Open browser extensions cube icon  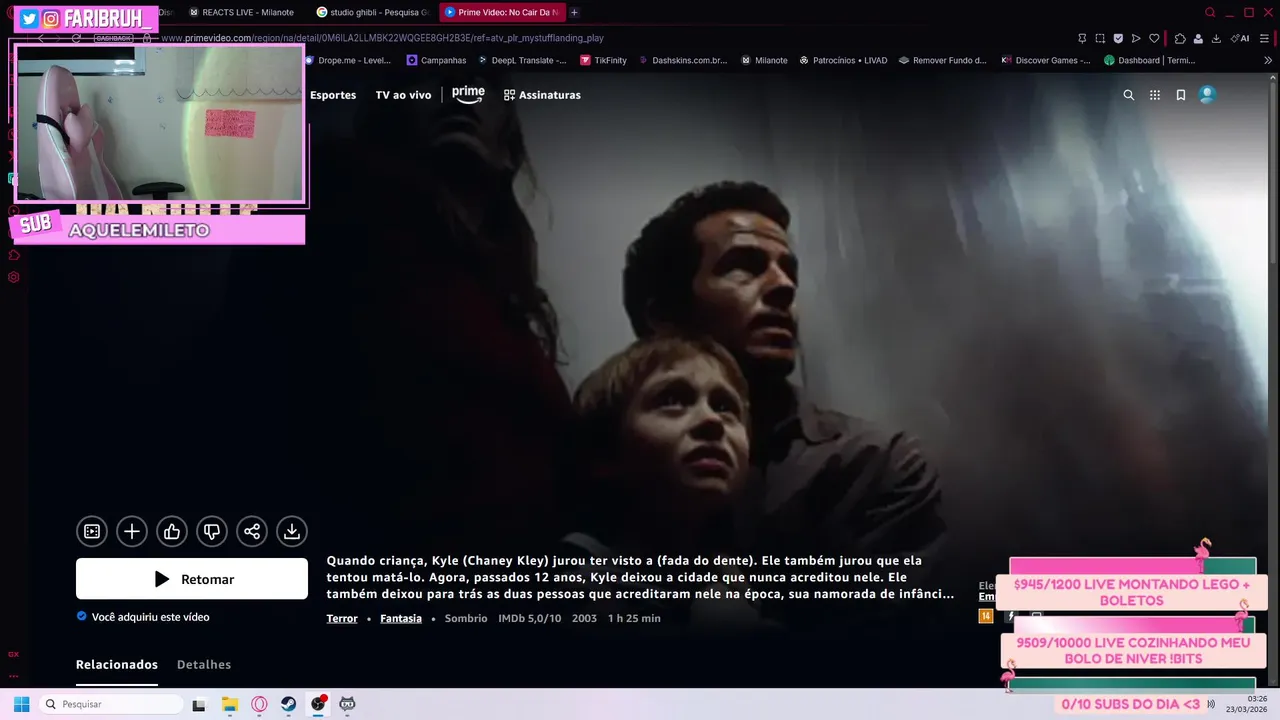point(1180,38)
